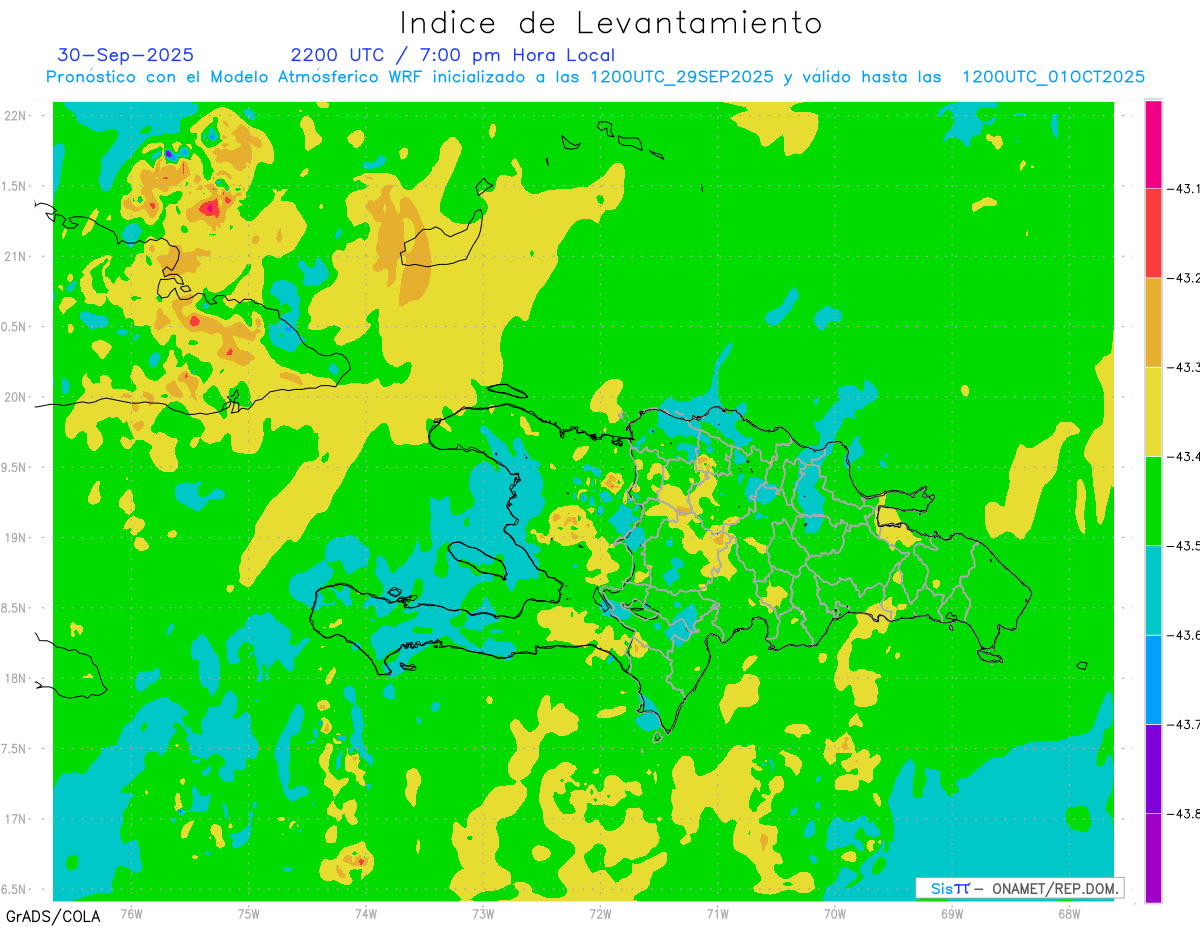Click the cyan band in the colorbar
1200x927 pixels.
tap(1153, 589)
